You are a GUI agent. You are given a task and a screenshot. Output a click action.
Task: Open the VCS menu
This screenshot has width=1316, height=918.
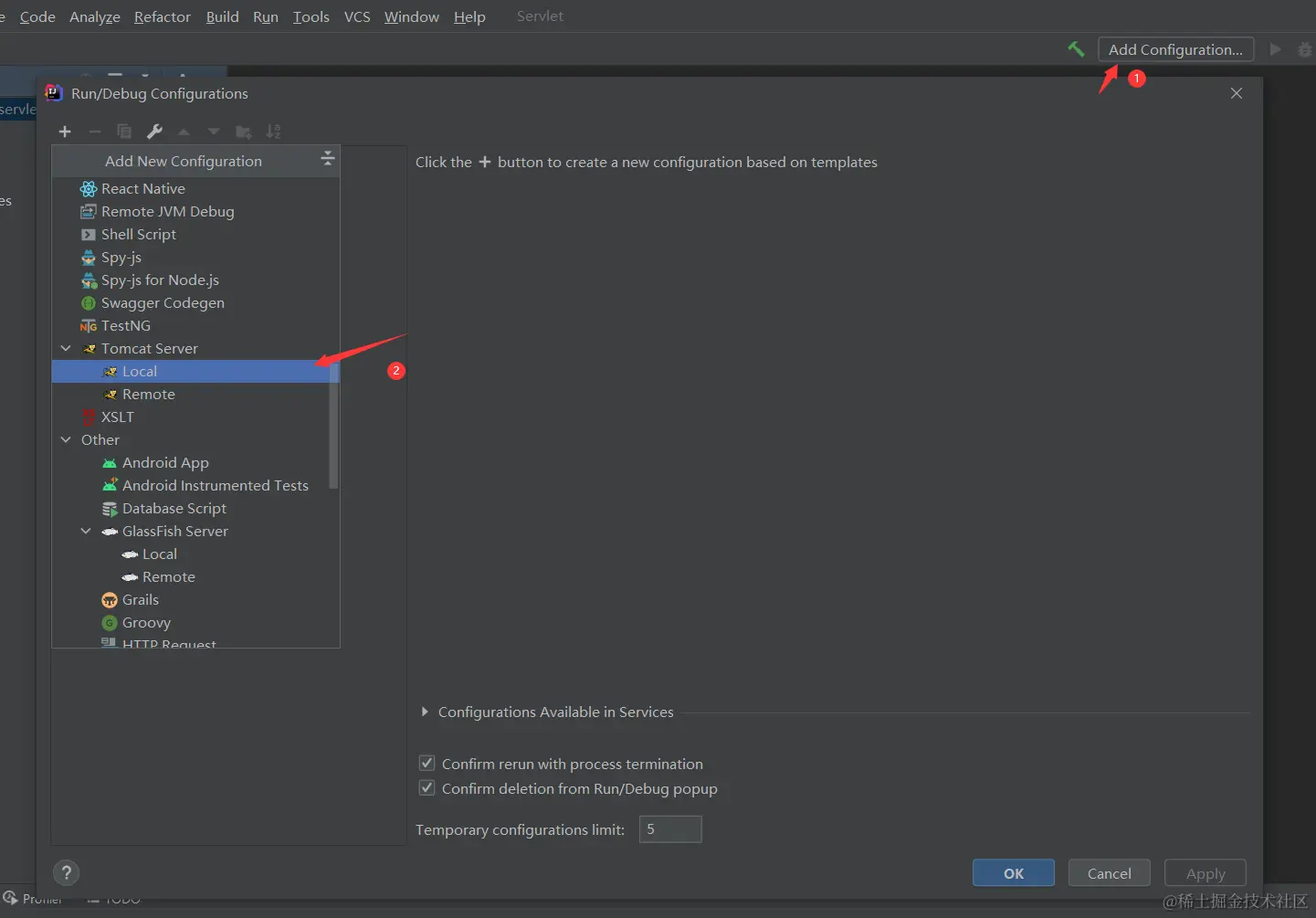tap(357, 16)
